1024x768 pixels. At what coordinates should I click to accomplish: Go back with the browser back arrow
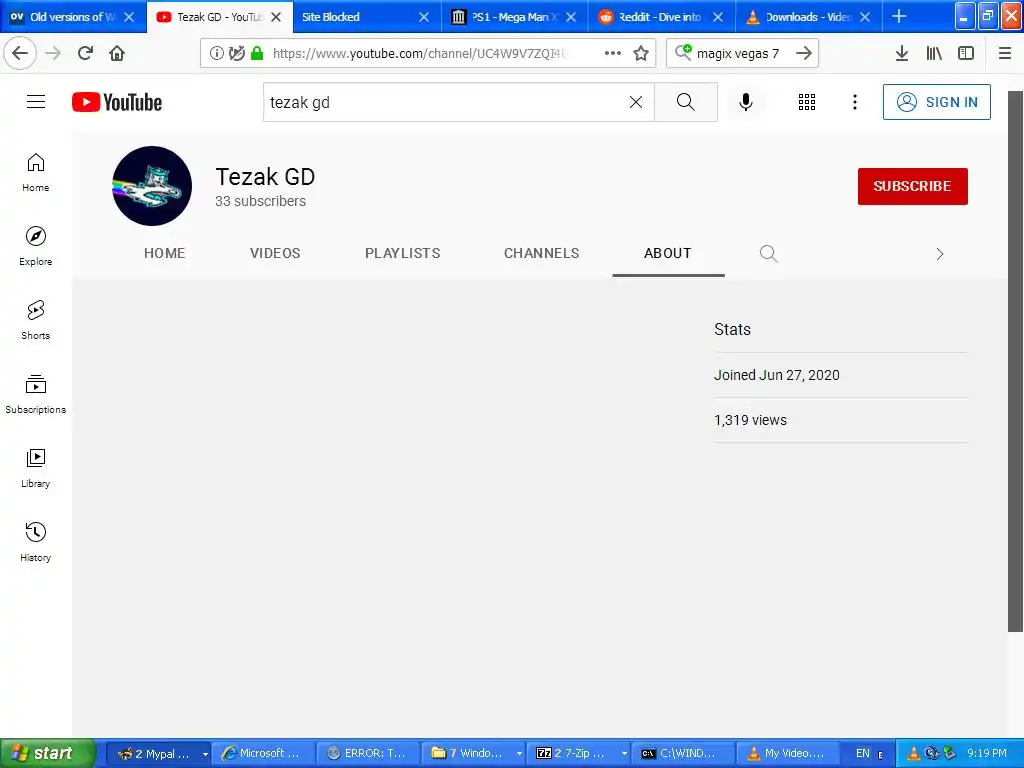(20, 53)
